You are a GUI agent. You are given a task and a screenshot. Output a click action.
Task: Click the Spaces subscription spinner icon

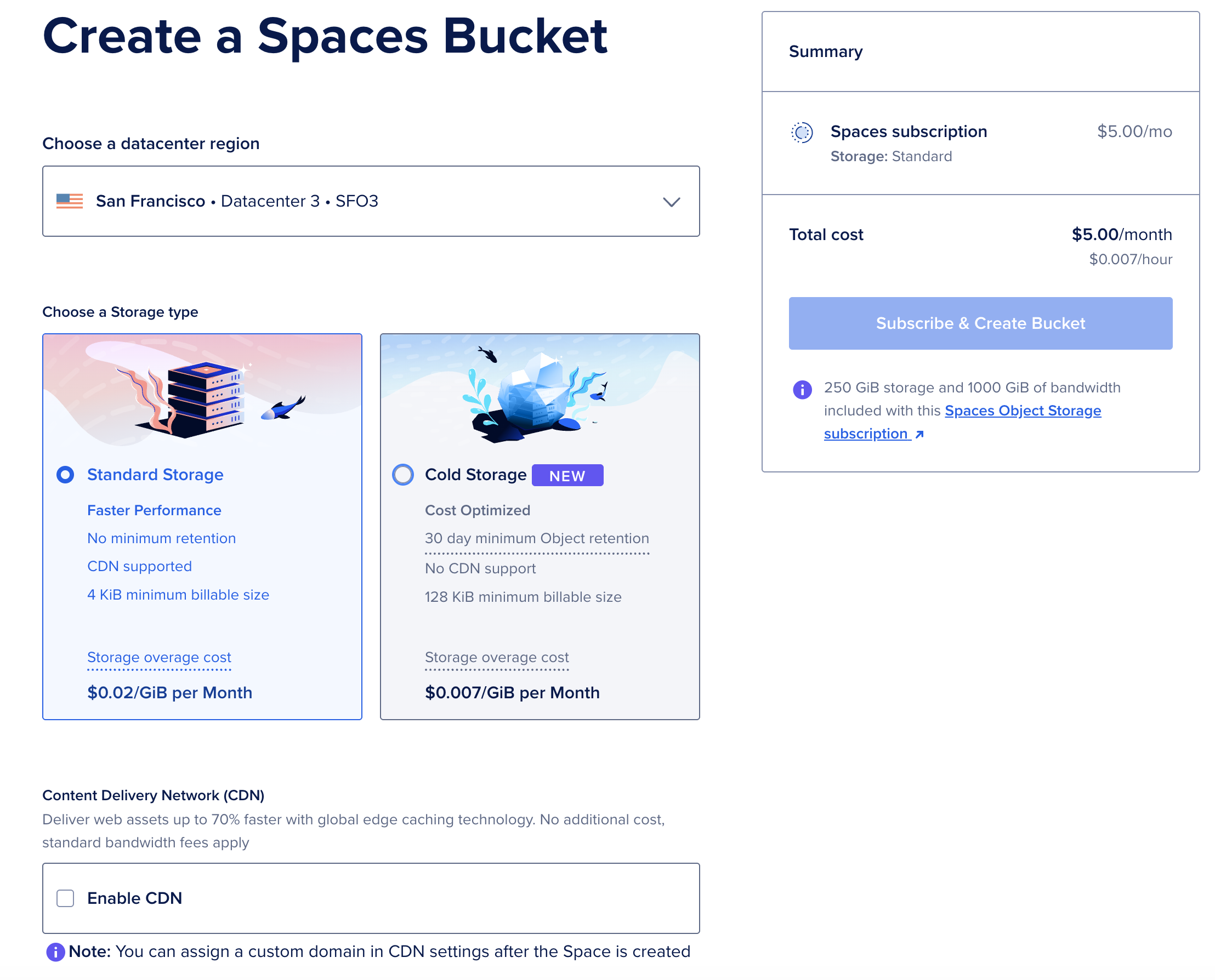(x=801, y=132)
